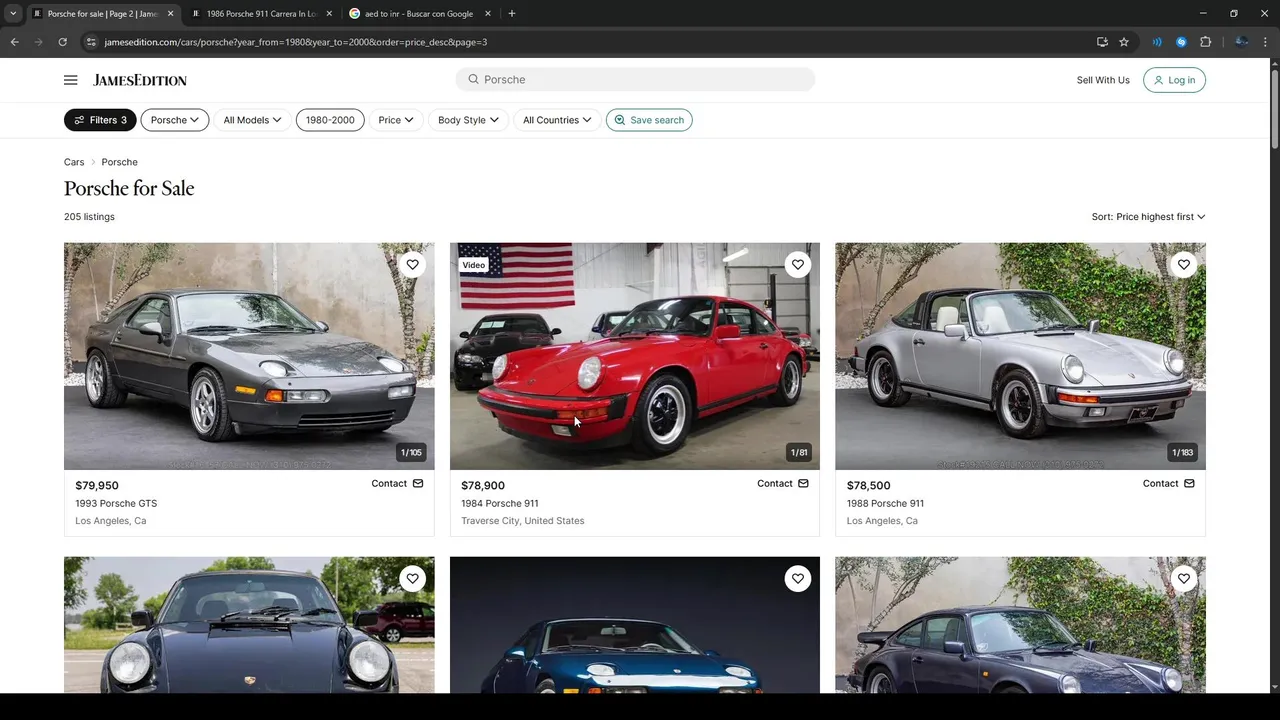Open the blue sound waves extension

(x=1157, y=42)
